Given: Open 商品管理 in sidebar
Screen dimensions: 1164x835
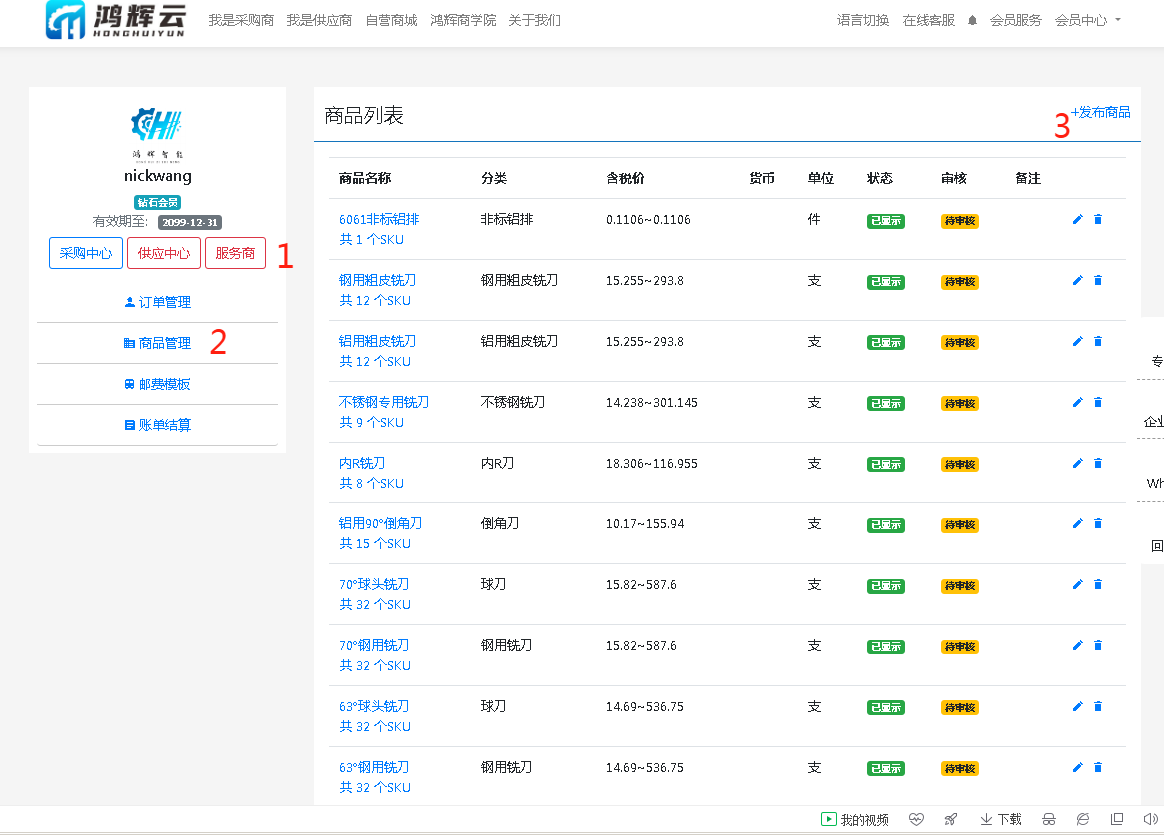Looking at the screenshot, I should pyautogui.click(x=157, y=343).
